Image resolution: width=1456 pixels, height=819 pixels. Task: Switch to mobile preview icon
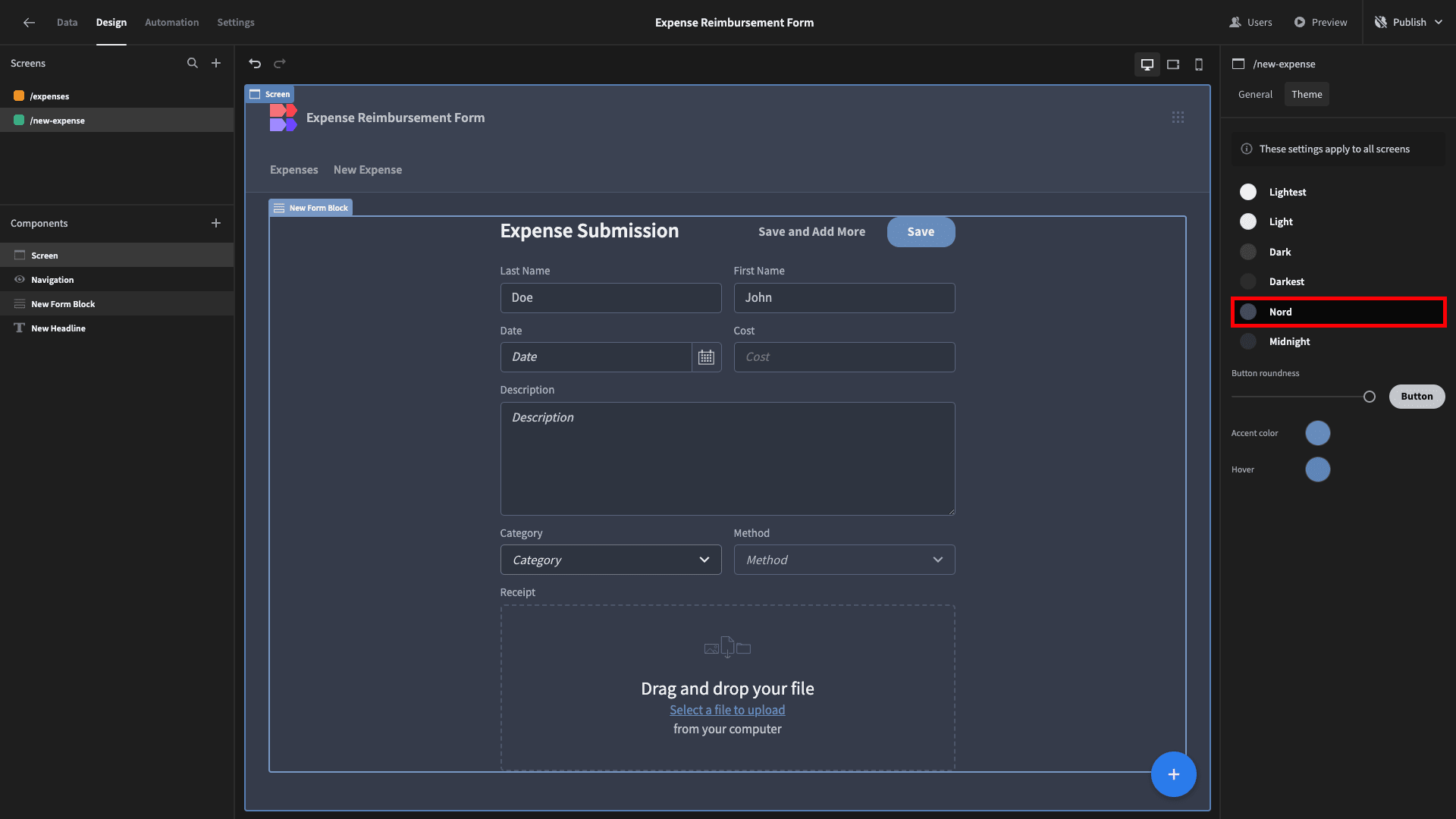1199,64
